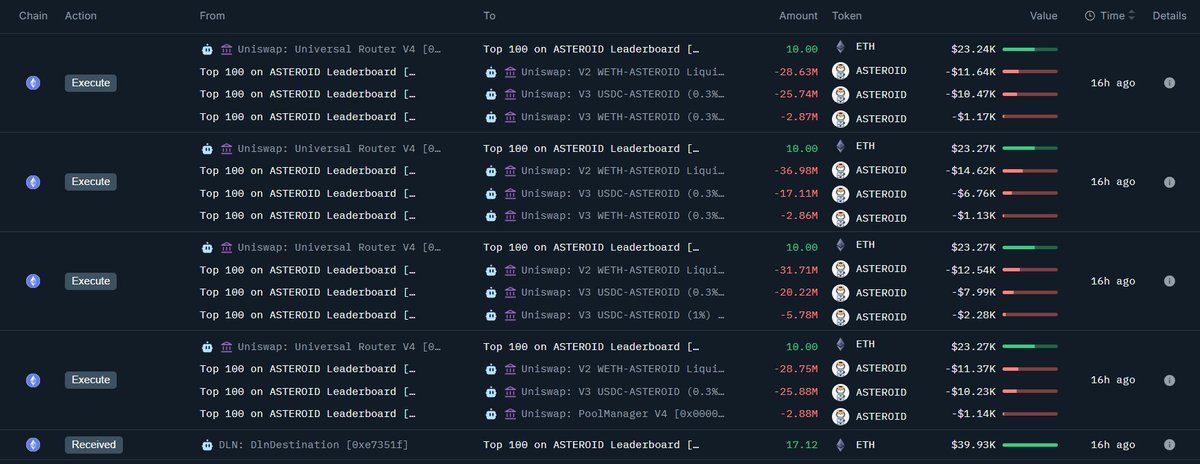This screenshot has width=1200, height=464.
Task: Sort by the Value column header
Action: click(x=1044, y=16)
